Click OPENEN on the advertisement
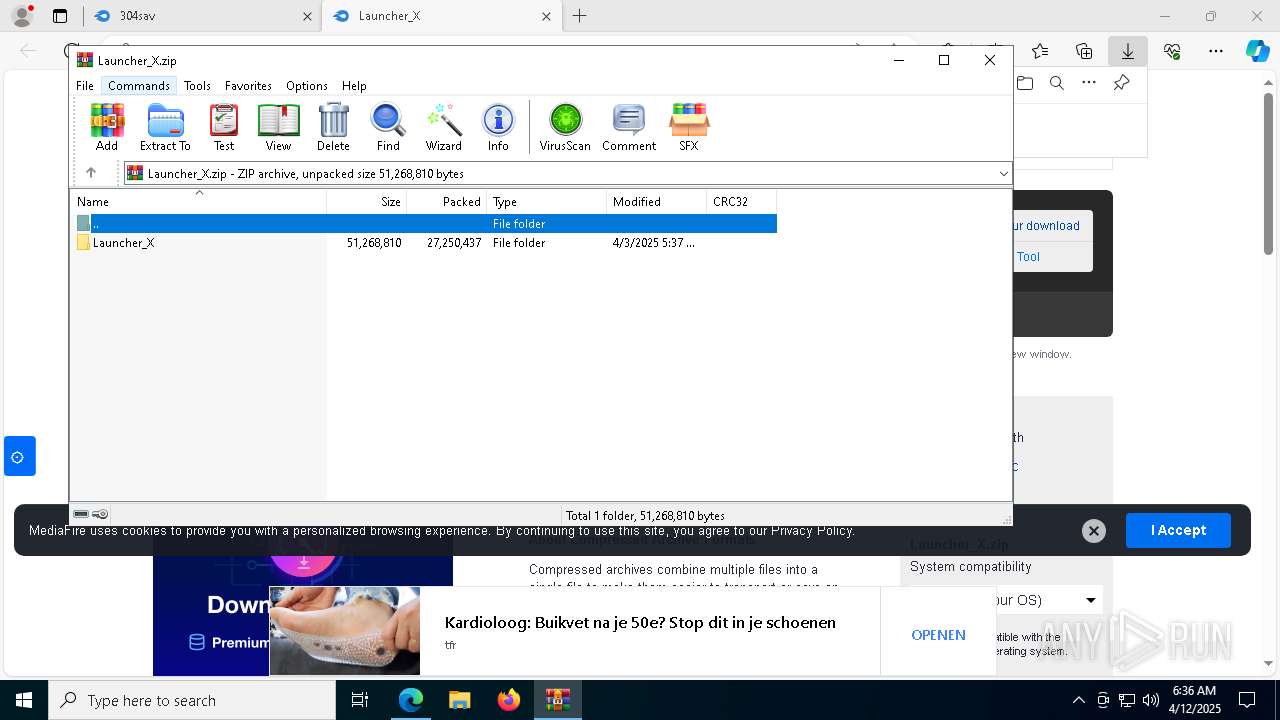 pos(938,635)
